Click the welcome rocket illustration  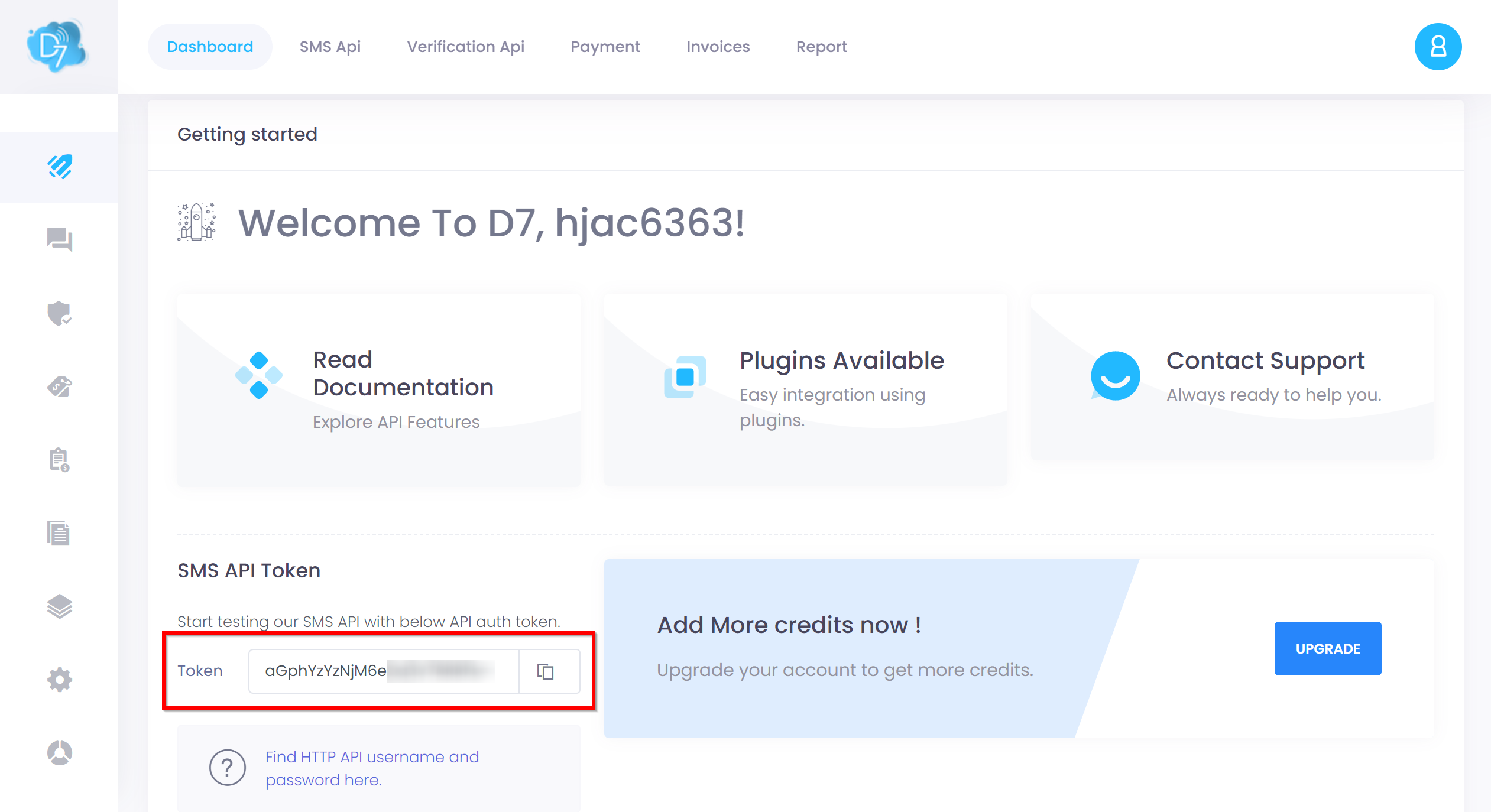click(197, 222)
